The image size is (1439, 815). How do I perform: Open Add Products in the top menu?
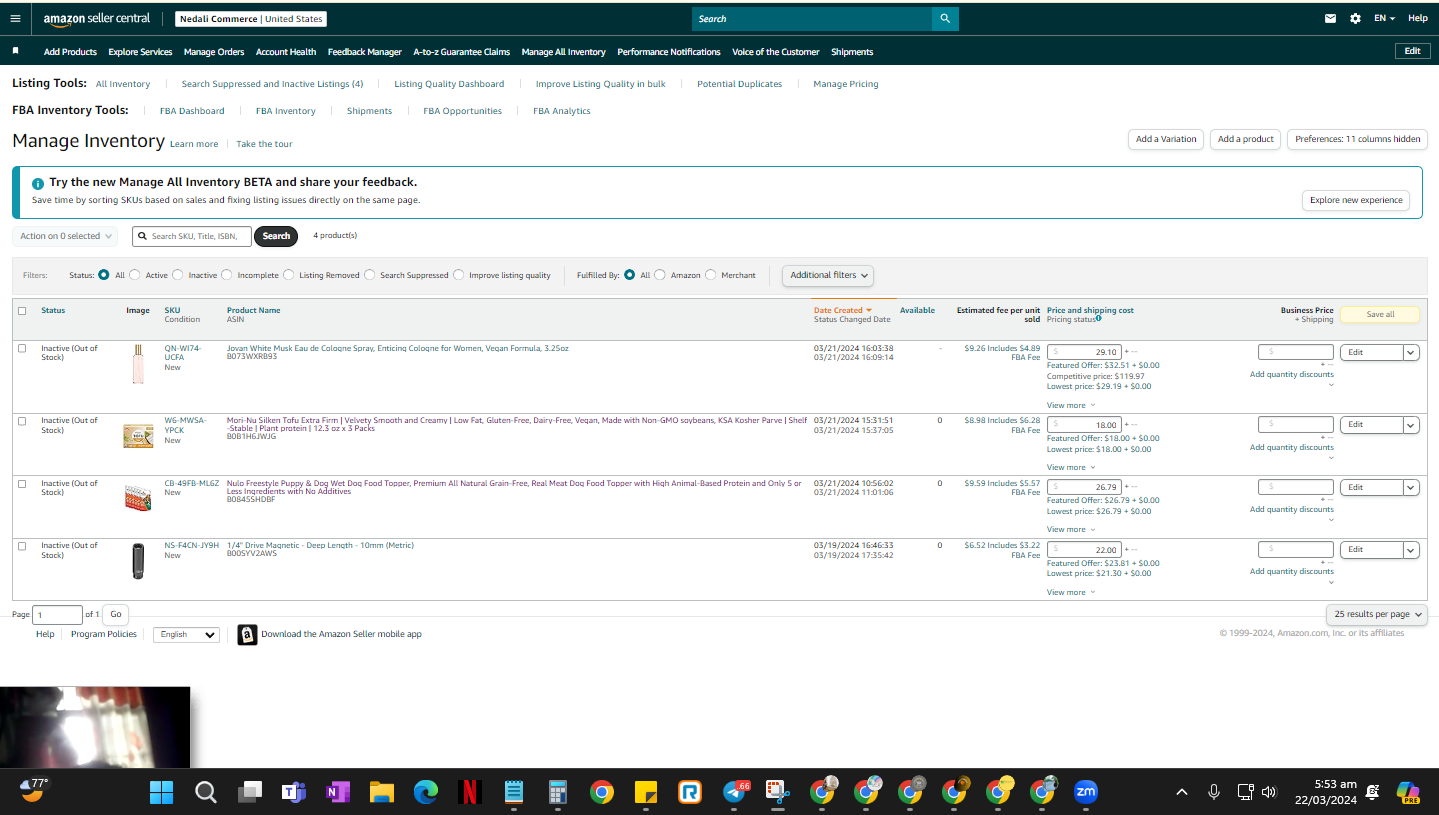[x=70, y=52]
